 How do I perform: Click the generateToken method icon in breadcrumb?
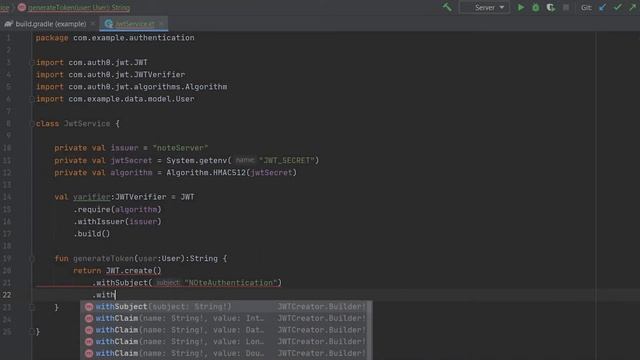pos(22,7)
